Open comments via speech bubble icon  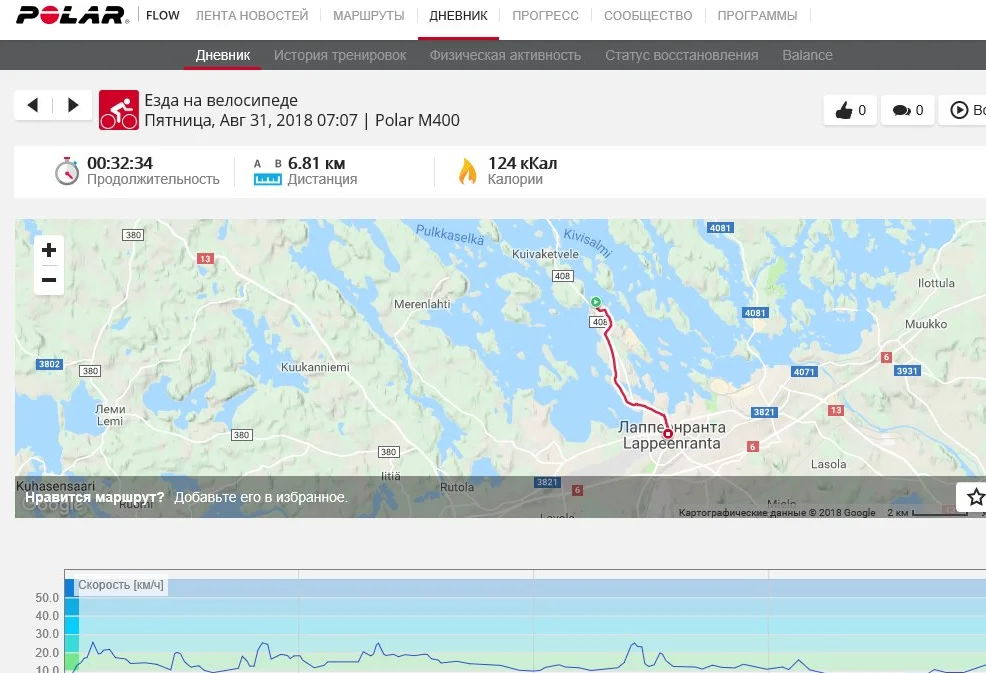click(907, 110)
